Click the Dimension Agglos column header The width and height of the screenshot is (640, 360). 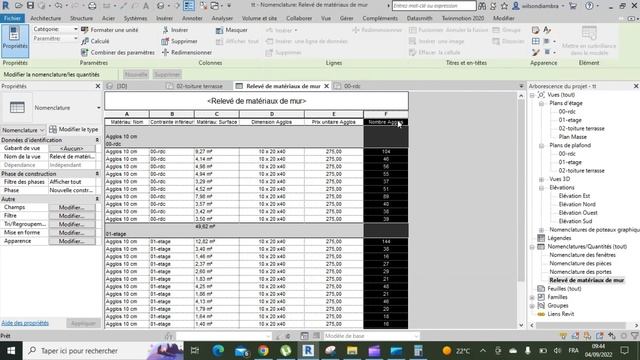271,122
